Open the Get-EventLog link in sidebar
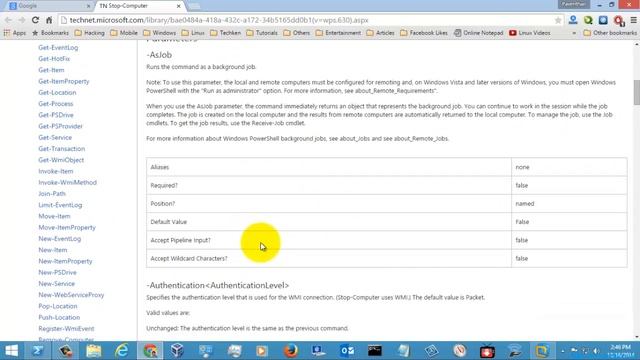This screenshot has width=640, height=360. point(58,47)
